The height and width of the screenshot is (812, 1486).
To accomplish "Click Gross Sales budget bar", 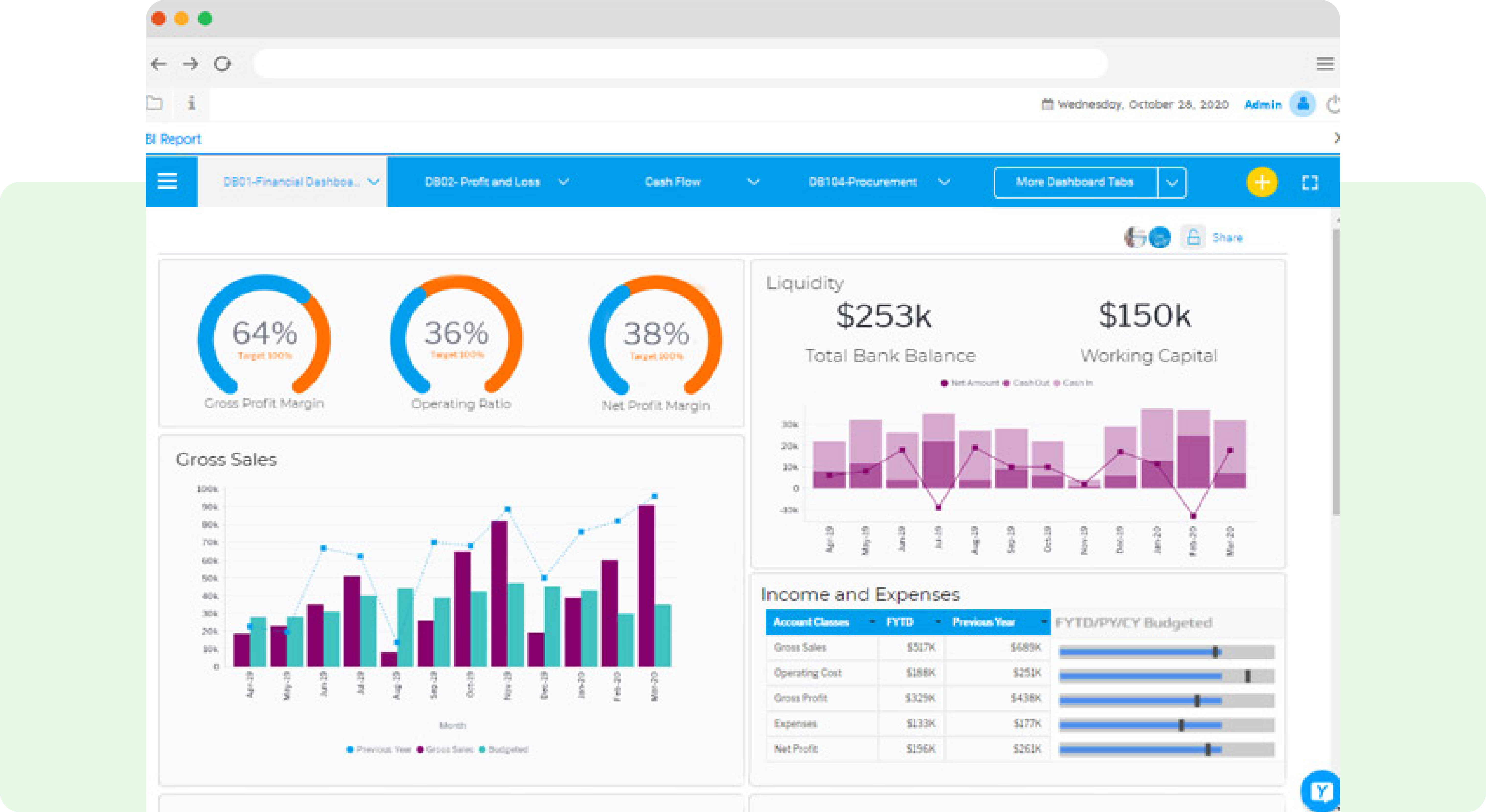I will coord(1166,652).
